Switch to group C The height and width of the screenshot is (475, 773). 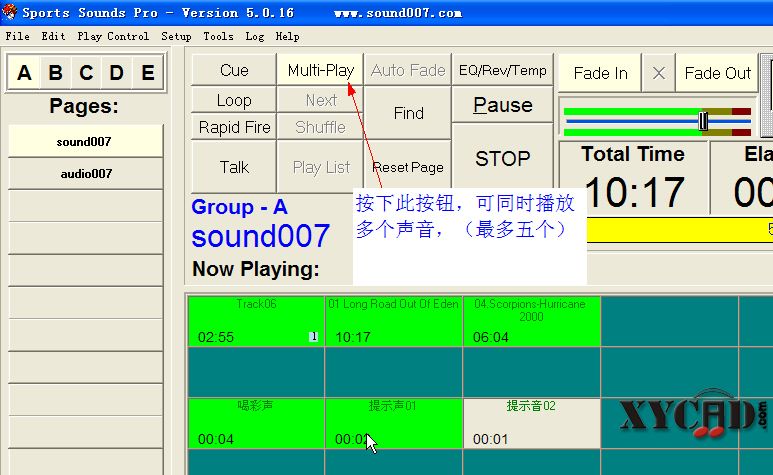[86, 73]
